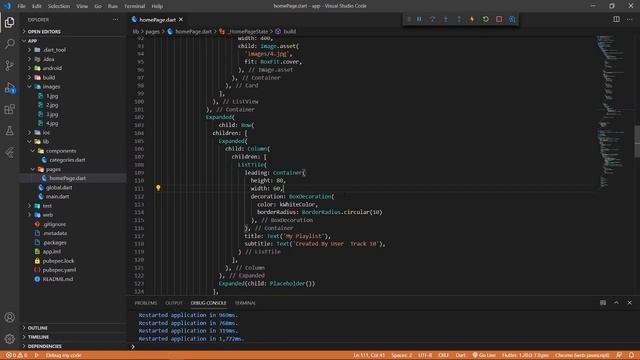Collapse the APP root folder
This screenshot has width=640, height=360.
pos(32,41)
